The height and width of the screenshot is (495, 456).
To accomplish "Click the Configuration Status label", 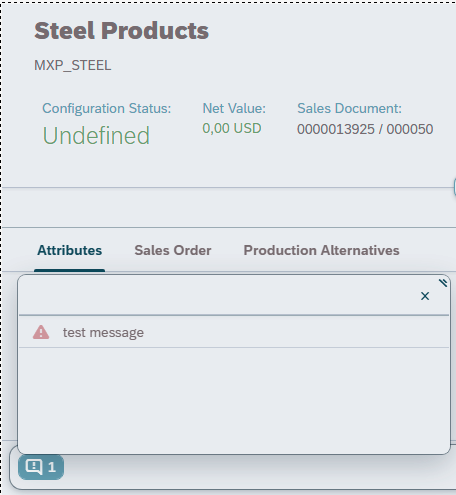I will (x=107, y=108).
